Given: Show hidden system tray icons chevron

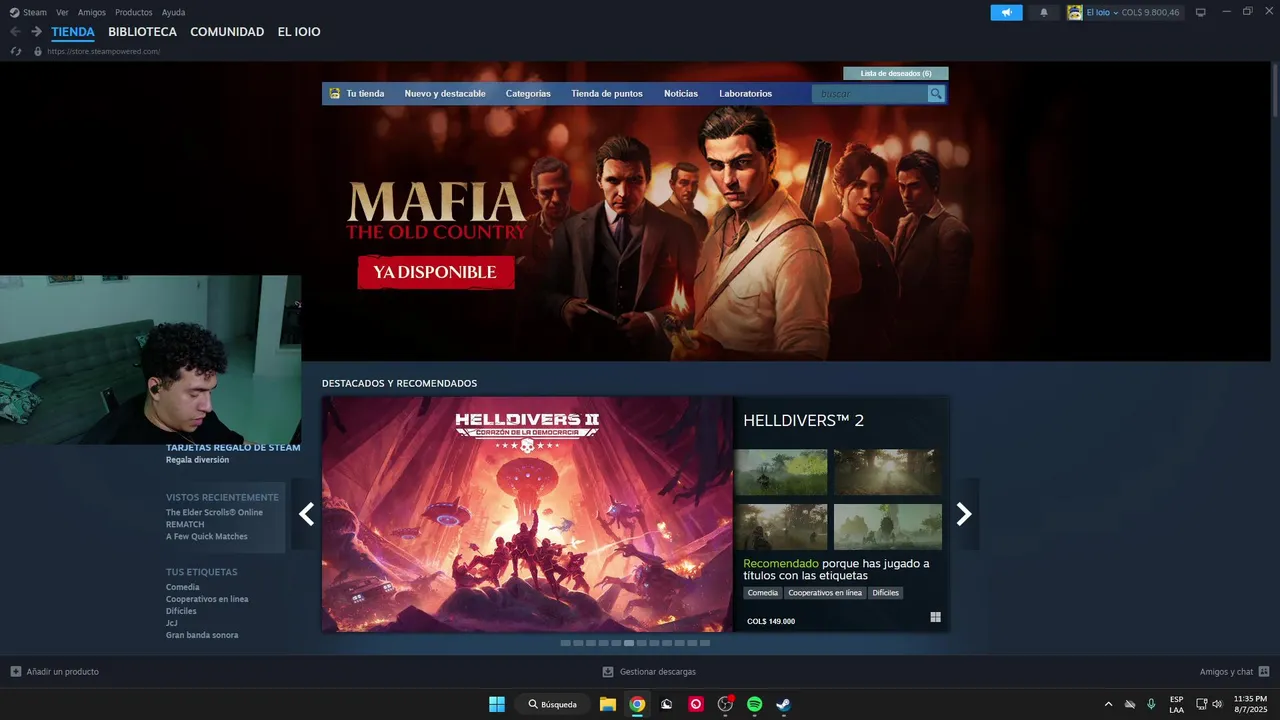Looking at the screenshot, I should (1108, 704).
